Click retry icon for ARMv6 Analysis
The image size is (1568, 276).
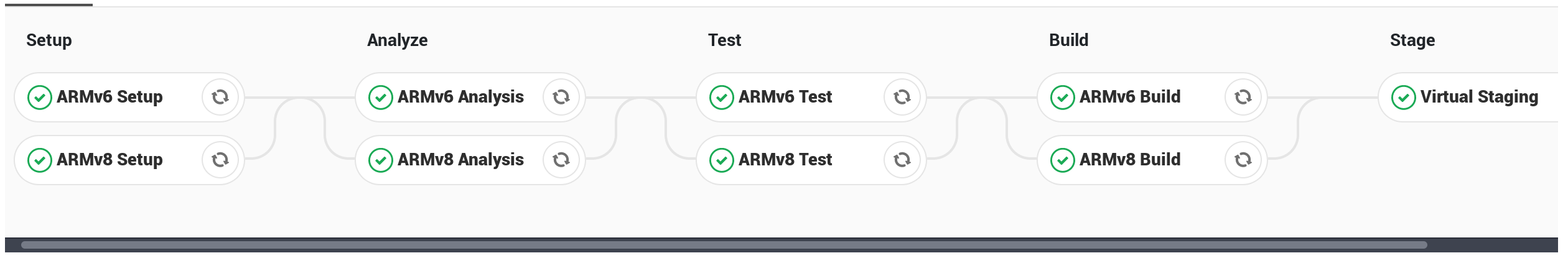pos(561,97)
